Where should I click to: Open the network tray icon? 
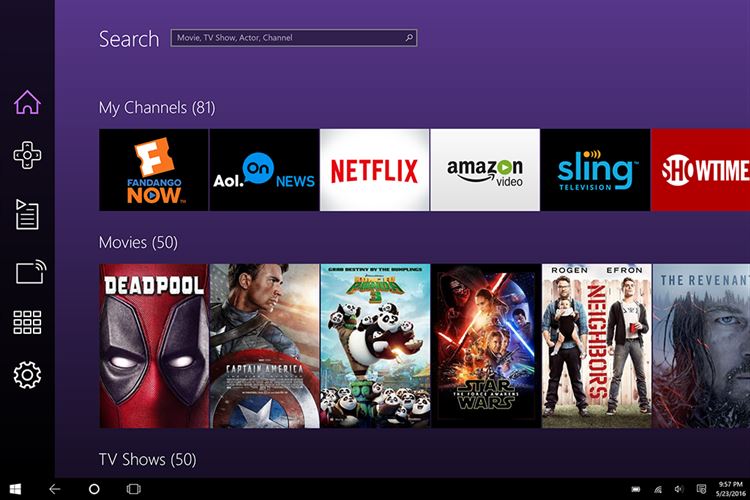[x=658, y=489]
